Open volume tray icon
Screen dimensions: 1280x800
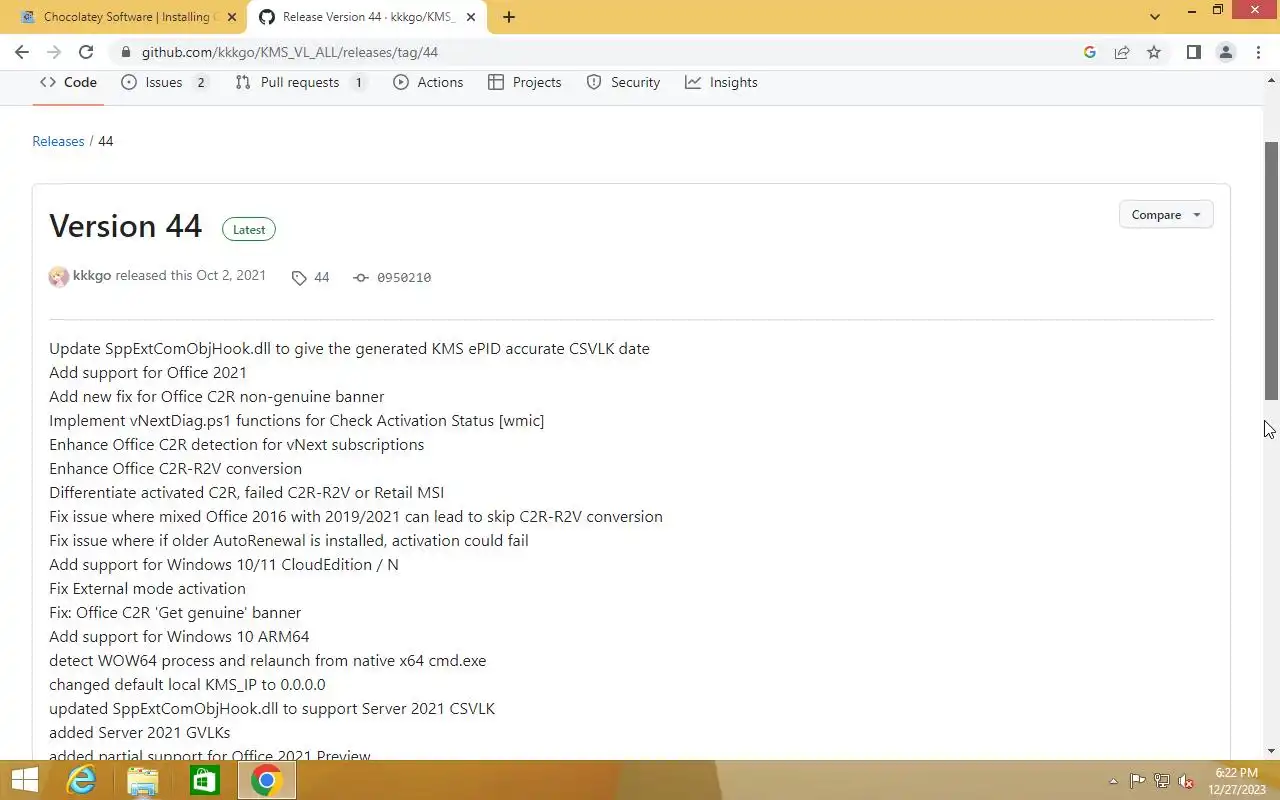[1186, 781]
